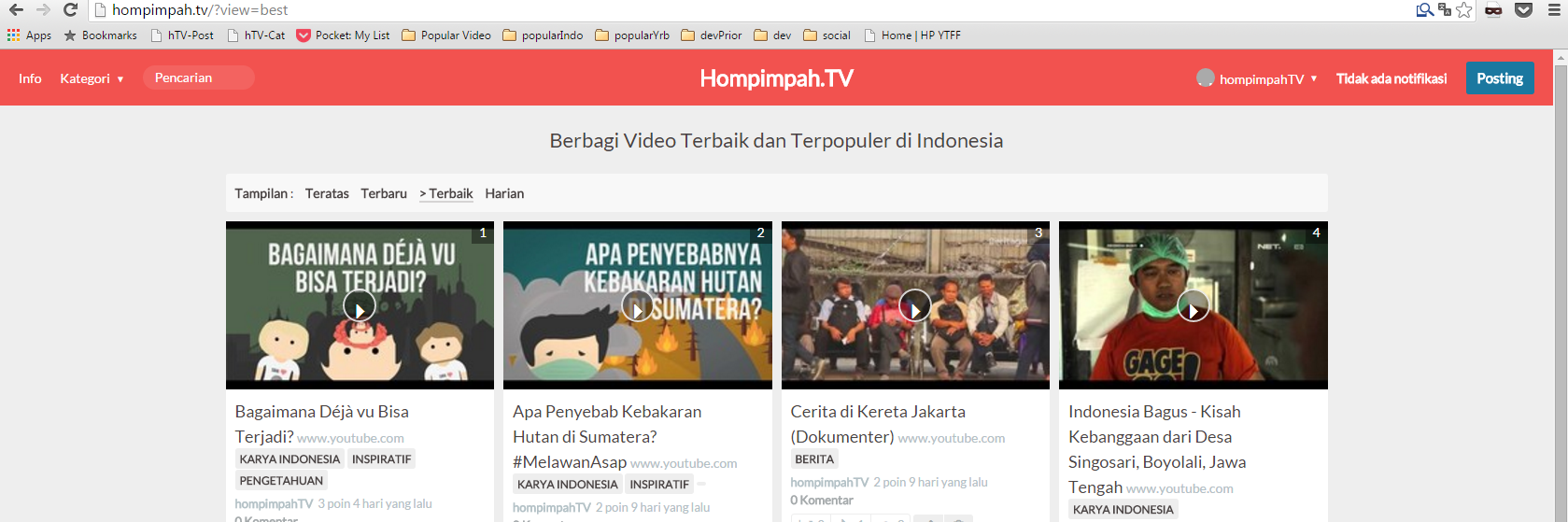Expand the Popular Video bookmark folder
Screen dimensions: 1568x522
446,35
